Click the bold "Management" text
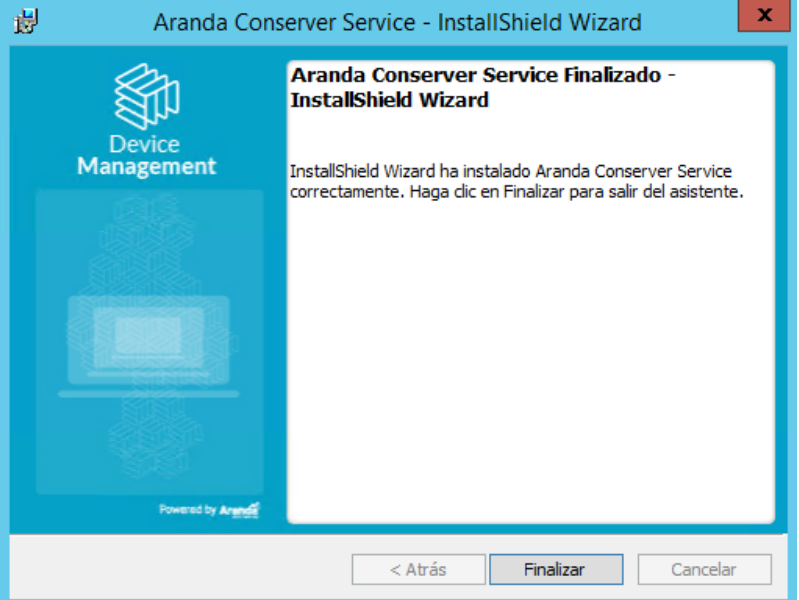 point(147,166)
